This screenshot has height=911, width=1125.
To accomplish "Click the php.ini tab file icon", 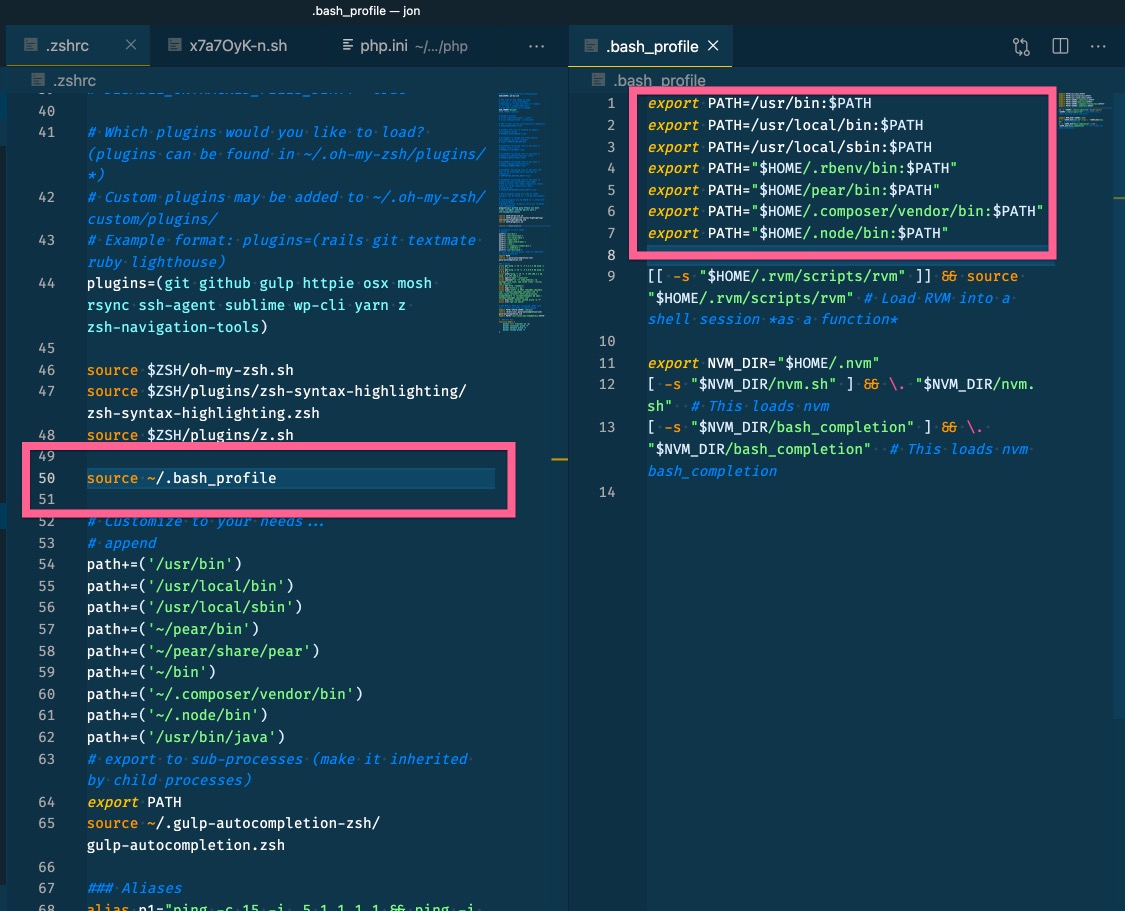I will point(347,45).
